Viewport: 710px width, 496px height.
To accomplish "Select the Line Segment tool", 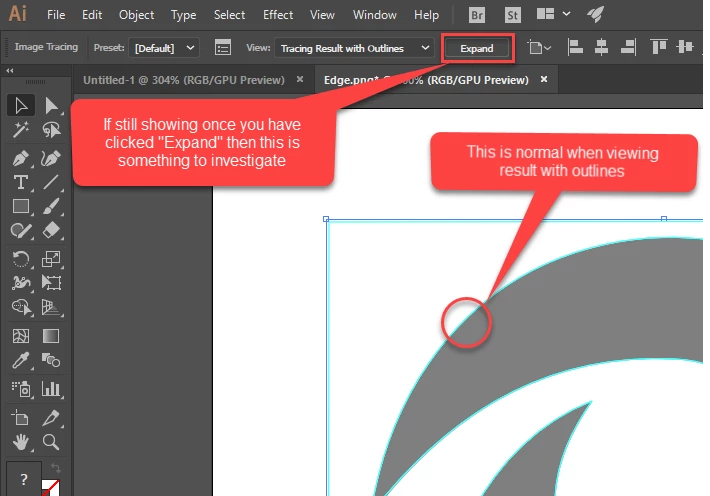I will tap(51, 183).
